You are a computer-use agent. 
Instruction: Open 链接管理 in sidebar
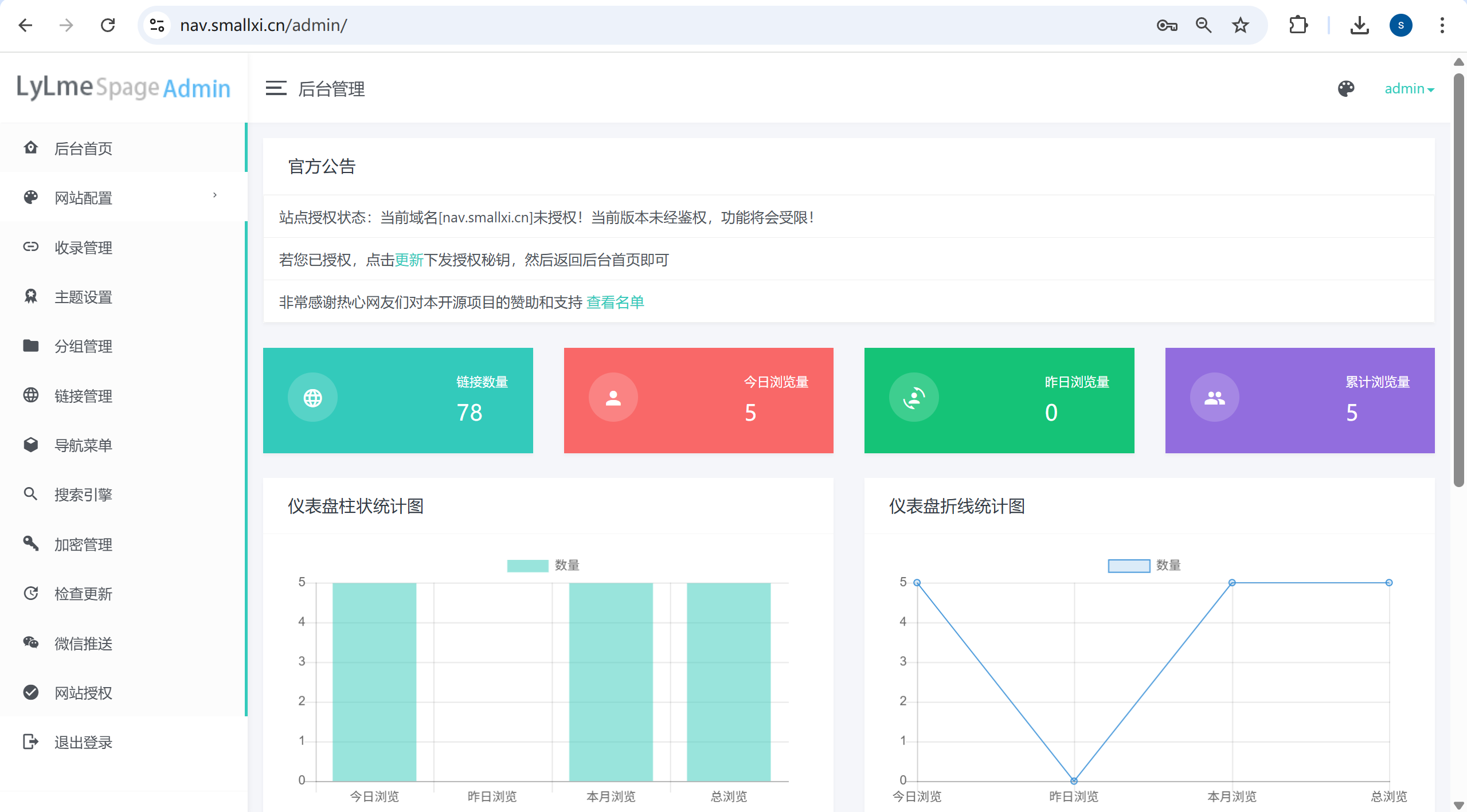coord(83,396)
